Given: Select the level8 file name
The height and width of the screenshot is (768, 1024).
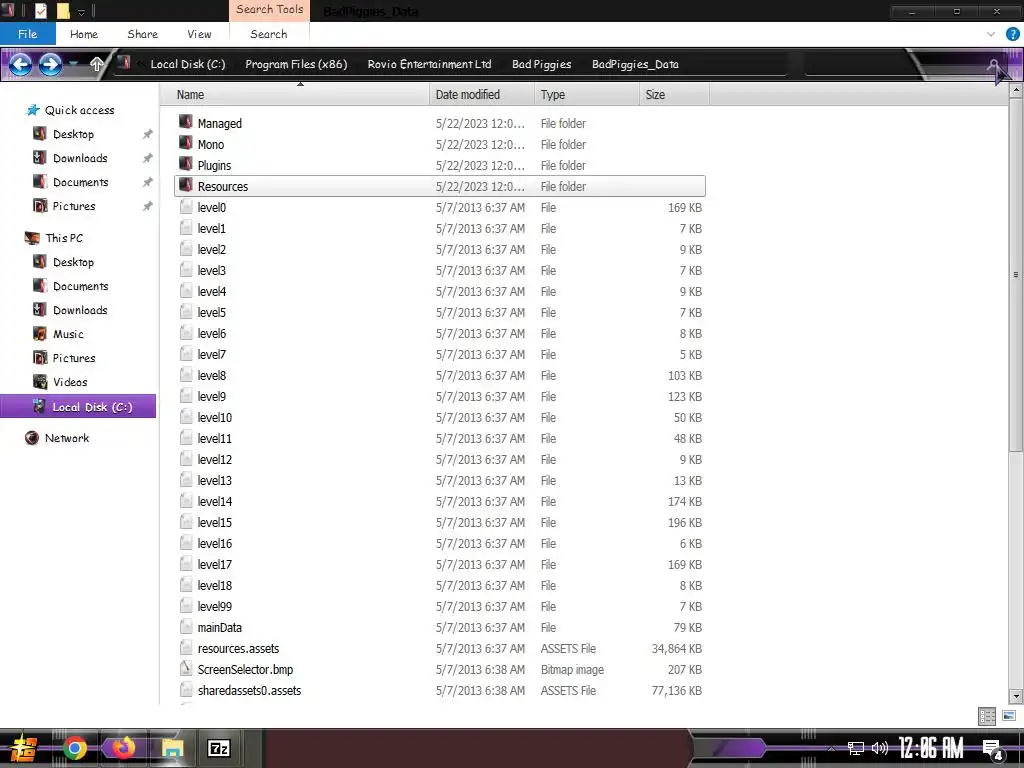Looking at the screenshot, I should (x=212, y=376).
